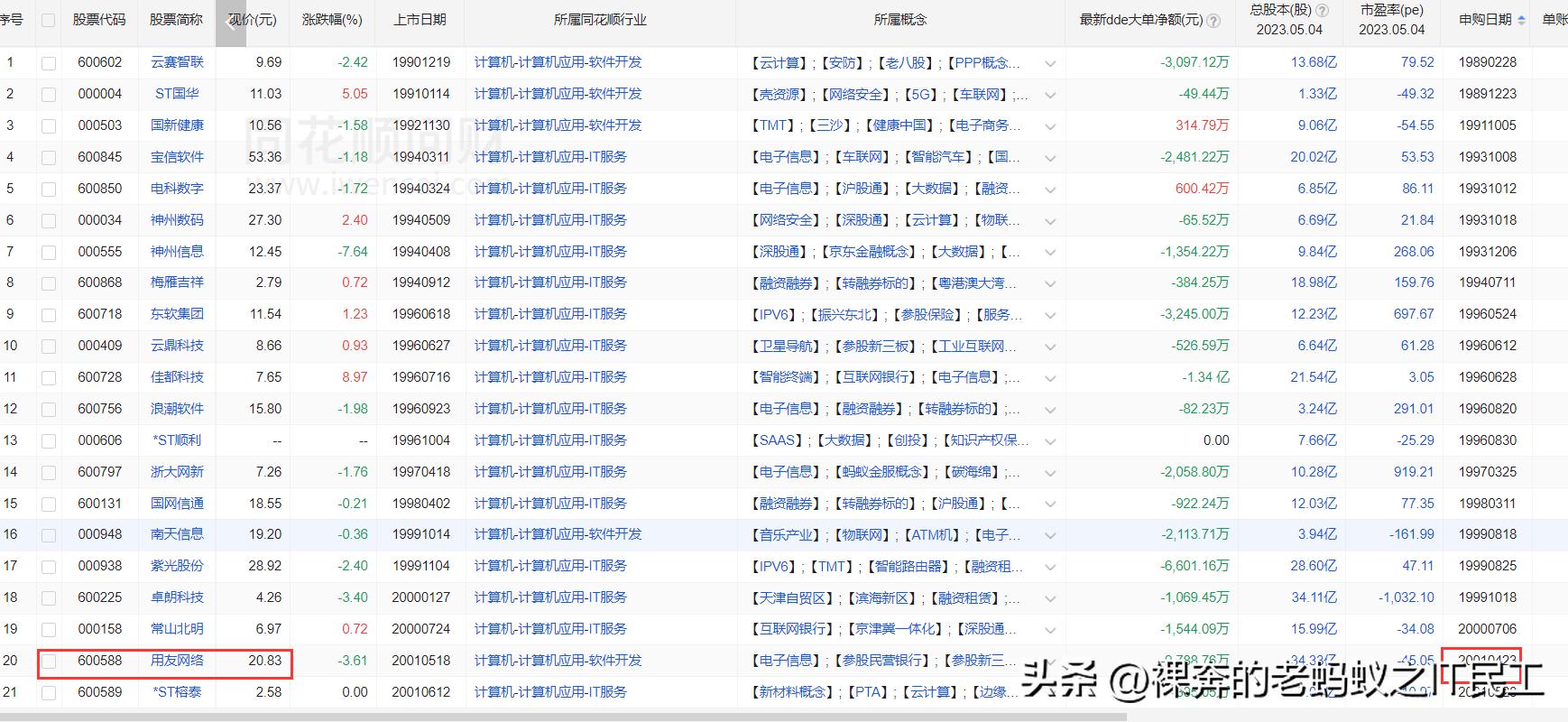
Task: Expand concept list for *ST顺利 row
Action: click(x=1050, y=441)
